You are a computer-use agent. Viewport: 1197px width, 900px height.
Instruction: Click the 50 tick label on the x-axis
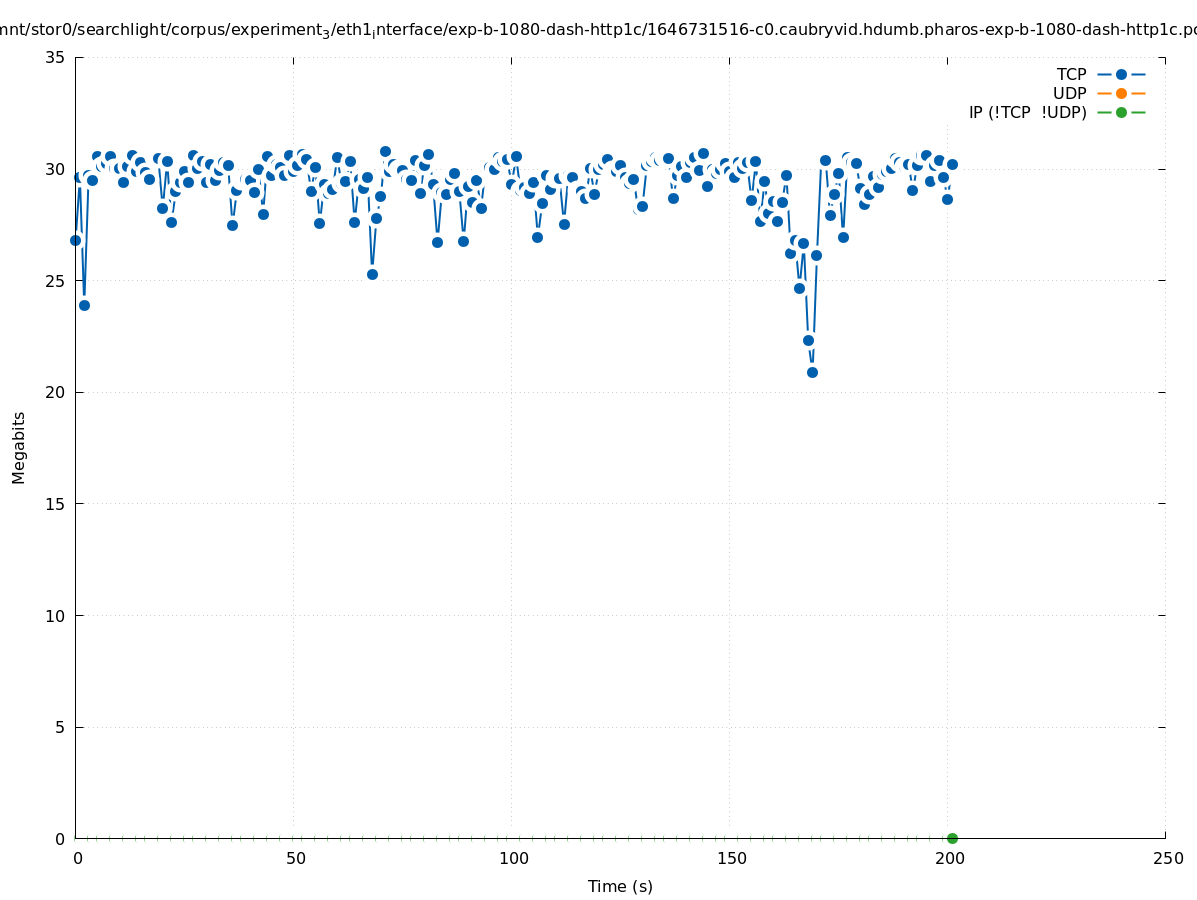coord(294,859)
